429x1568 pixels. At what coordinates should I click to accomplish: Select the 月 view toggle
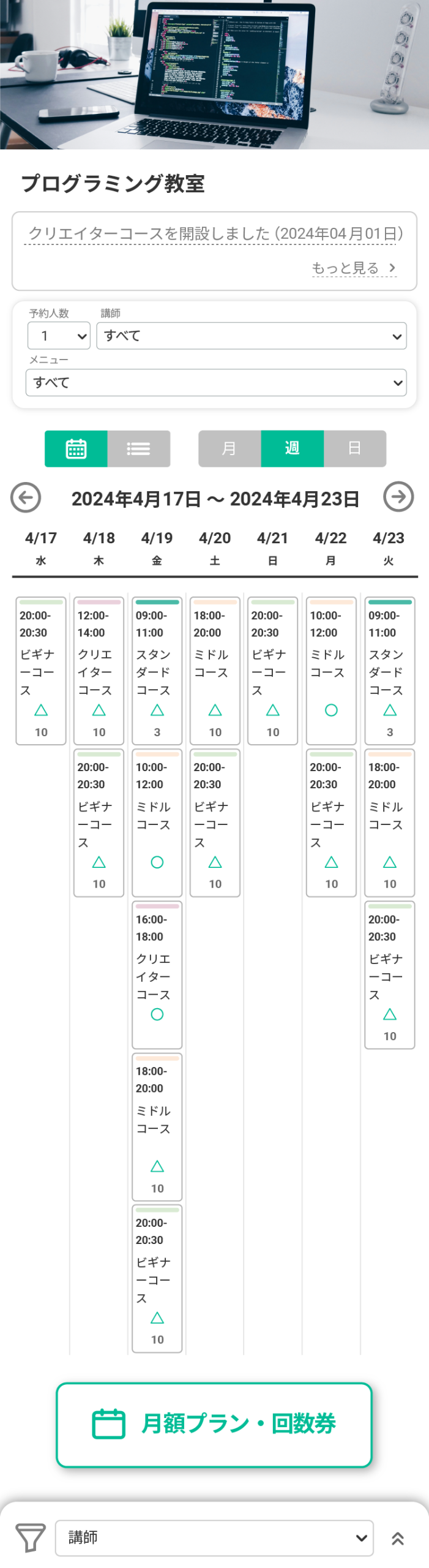coord(229,448)
